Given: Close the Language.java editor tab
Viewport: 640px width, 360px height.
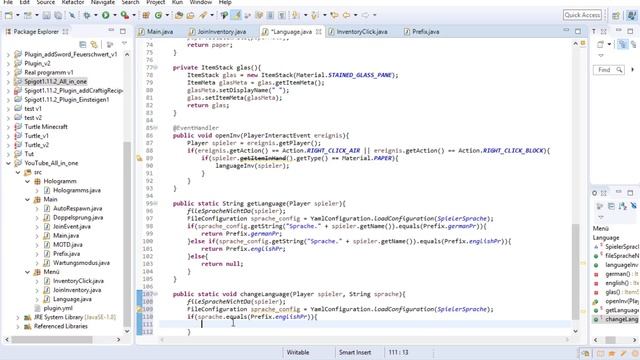Looking at the screenshot, I should tap(318, 32).
